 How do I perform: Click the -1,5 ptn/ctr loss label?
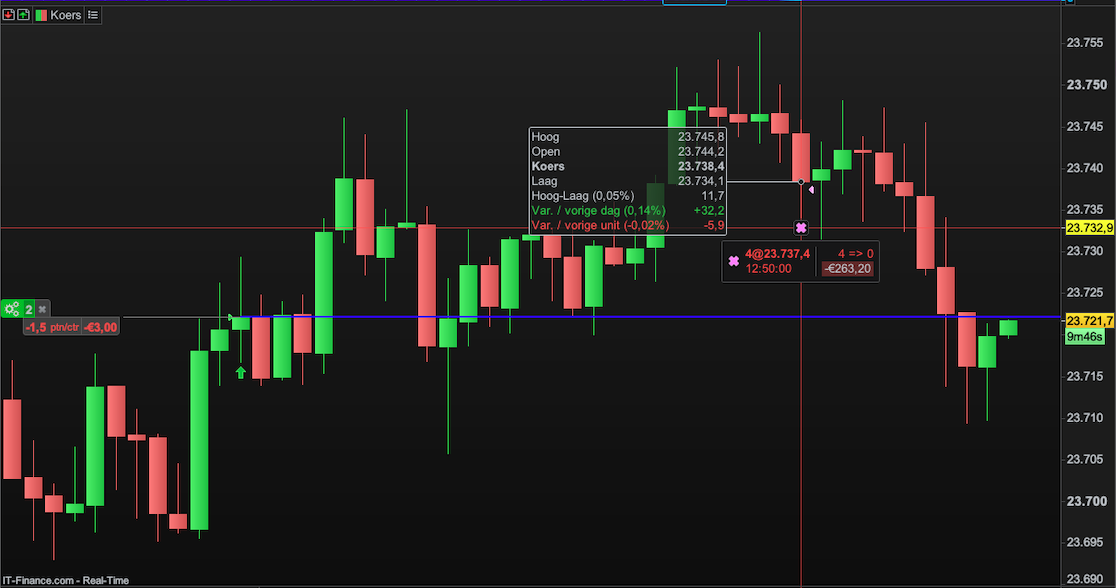[x=53, y=327]
